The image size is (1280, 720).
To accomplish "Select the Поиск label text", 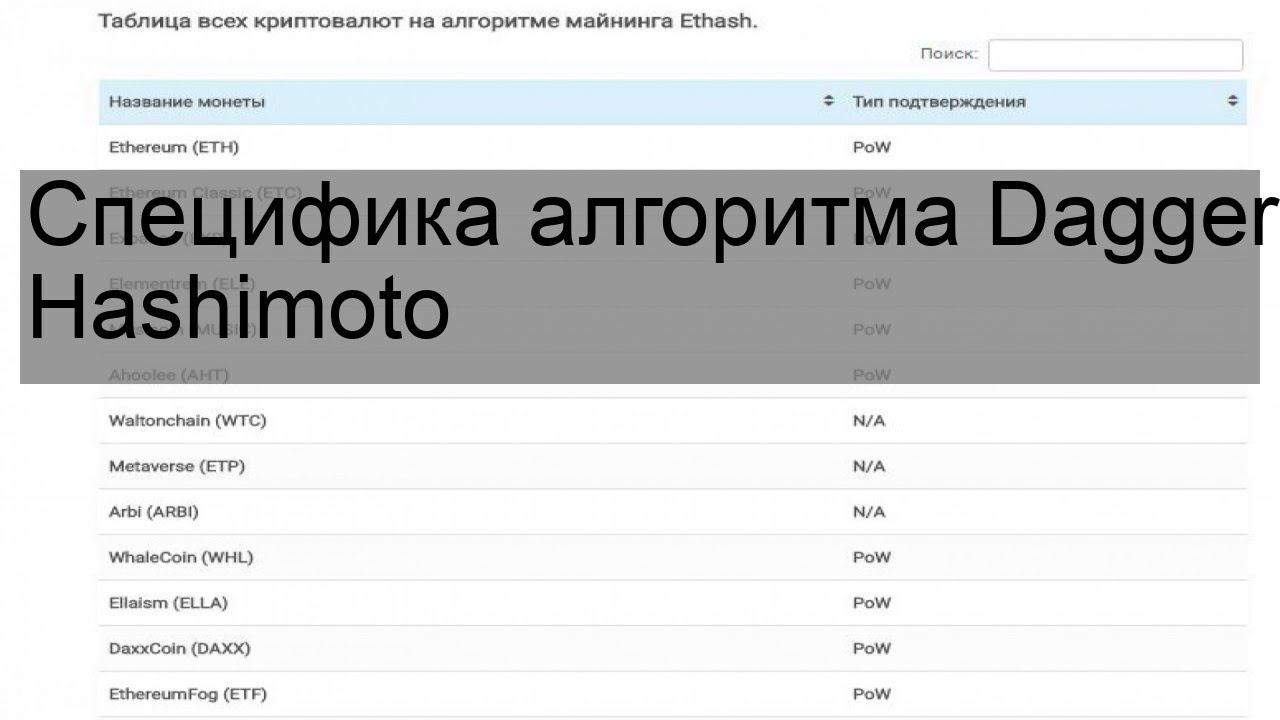I will click(949, 54).
